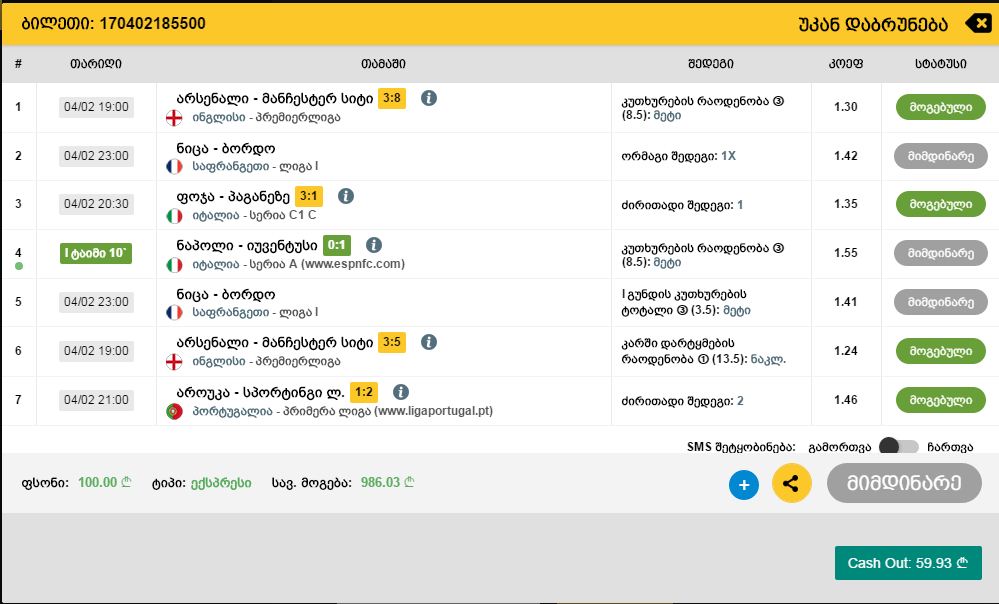Click score badge 3:8 in row 1

pyautogui.click(x=392, y=98)
